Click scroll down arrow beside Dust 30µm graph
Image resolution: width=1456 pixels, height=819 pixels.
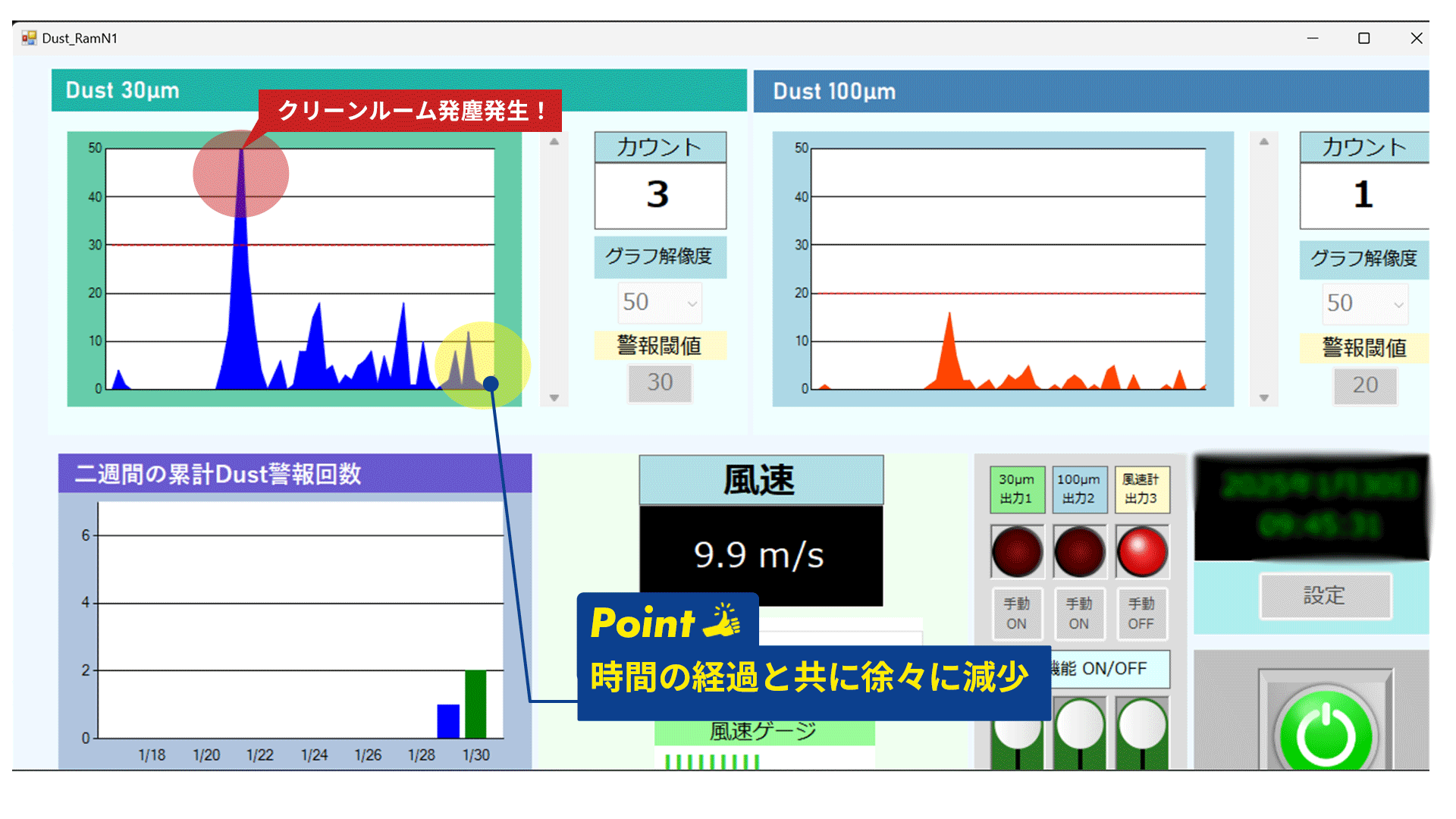pos(554,397)
